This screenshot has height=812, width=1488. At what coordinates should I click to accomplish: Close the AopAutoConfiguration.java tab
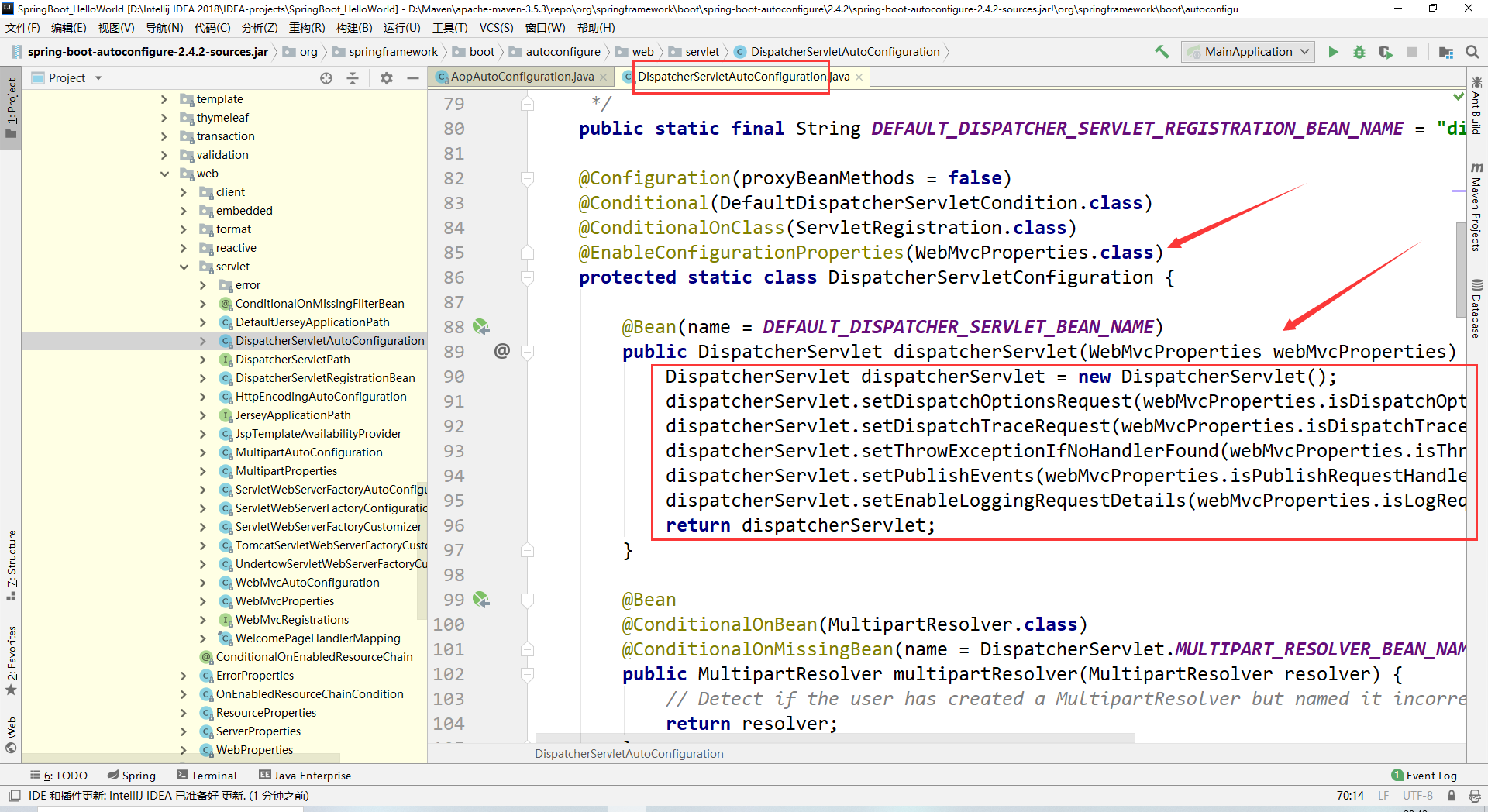604,77
